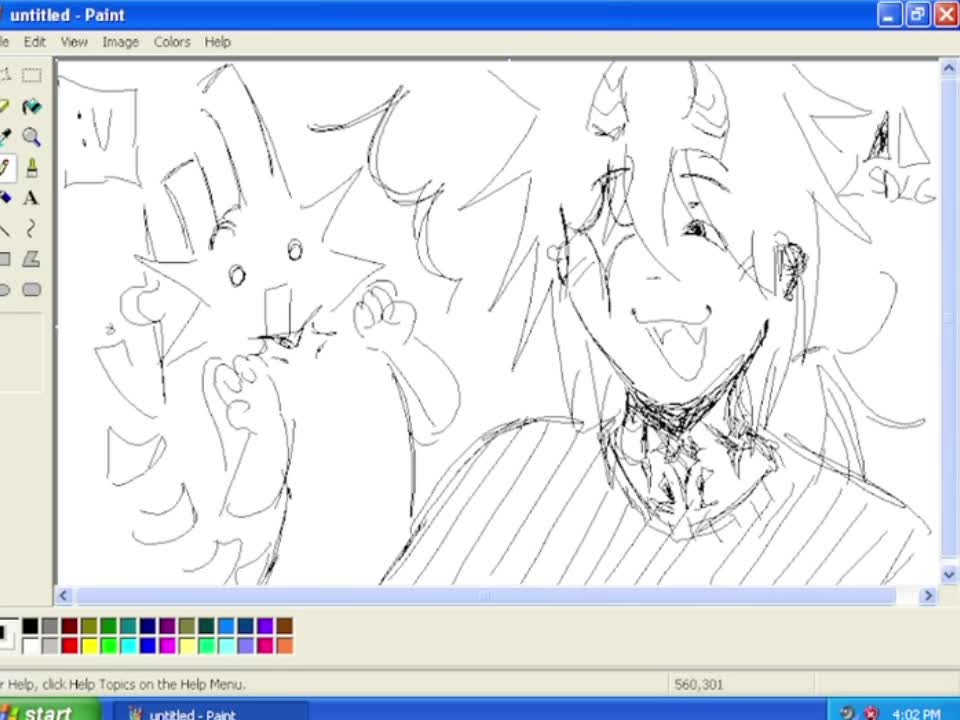Select the rectangular Select tool
The image size is (960, 720).
click(32, 75)
